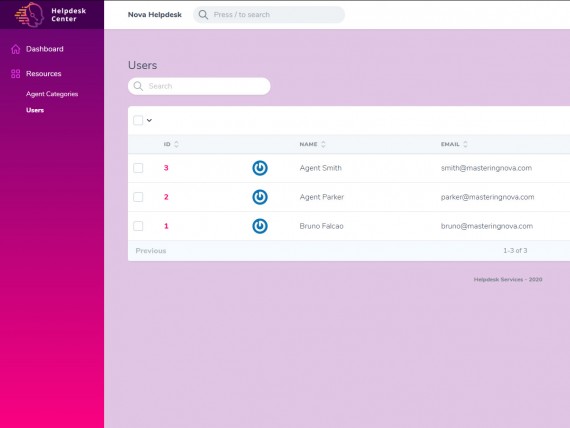
Task: Click the Resources grid icon
Action: (16, 74)
